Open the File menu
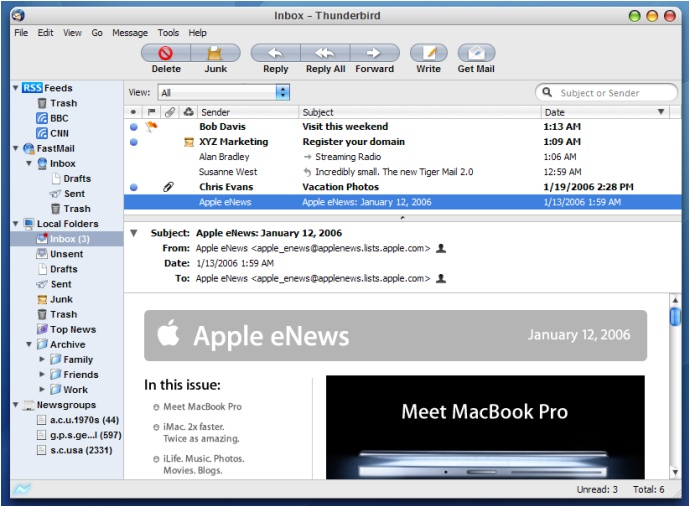 pyautogui.click(x=21, y=33)
